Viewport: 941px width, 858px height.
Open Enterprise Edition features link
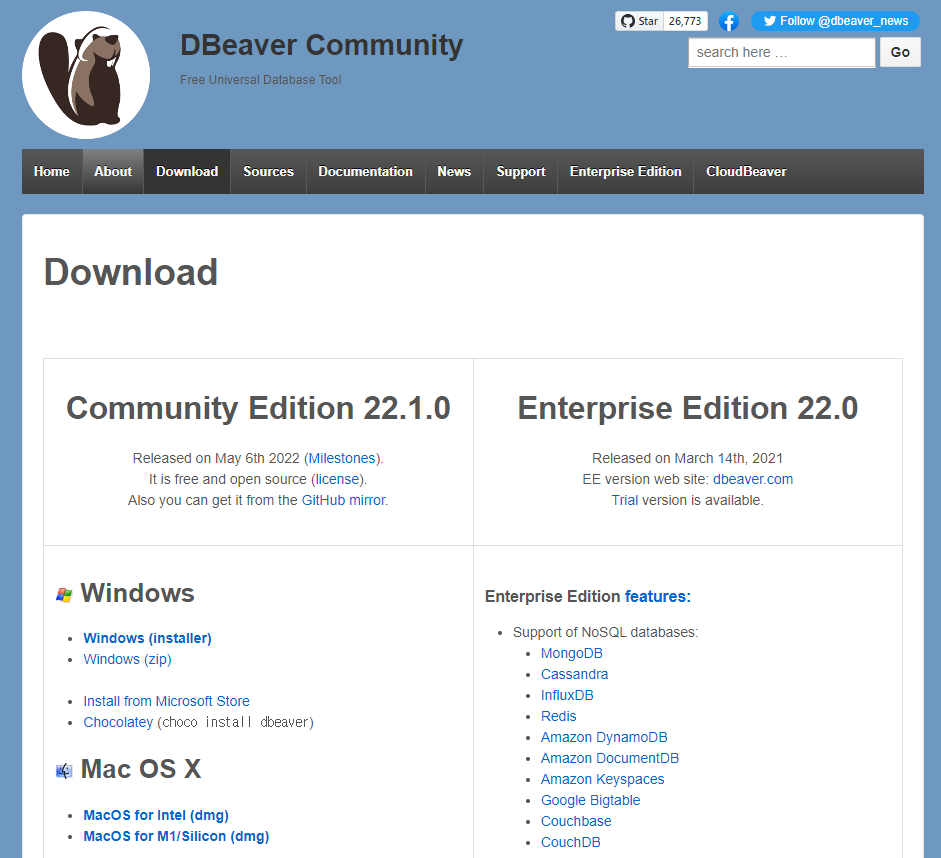pyautogui.click(x=658, y=596)
